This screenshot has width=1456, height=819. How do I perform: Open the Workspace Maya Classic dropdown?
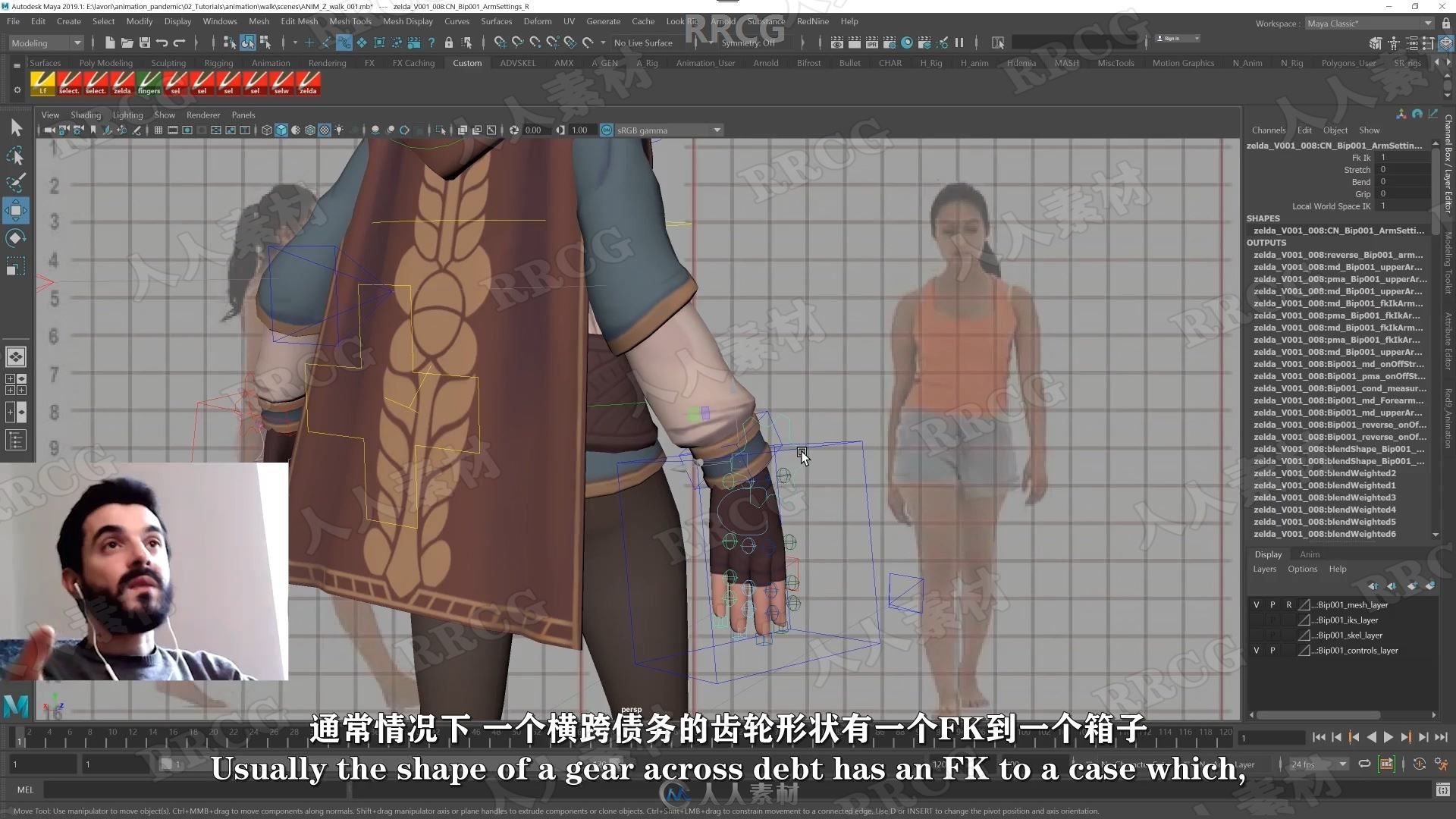[x=1369, y=24]
